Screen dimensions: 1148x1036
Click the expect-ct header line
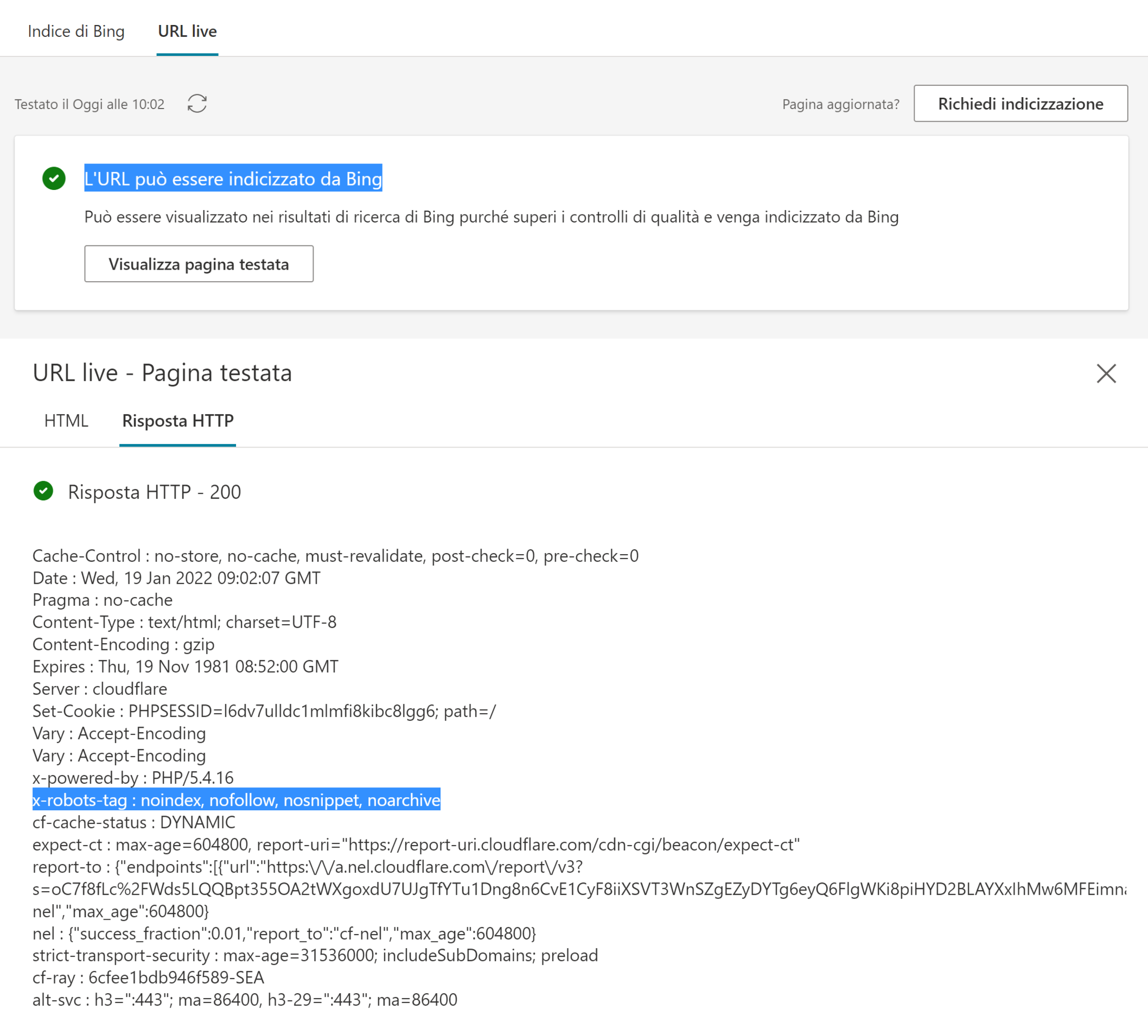(x=416, y=844)
